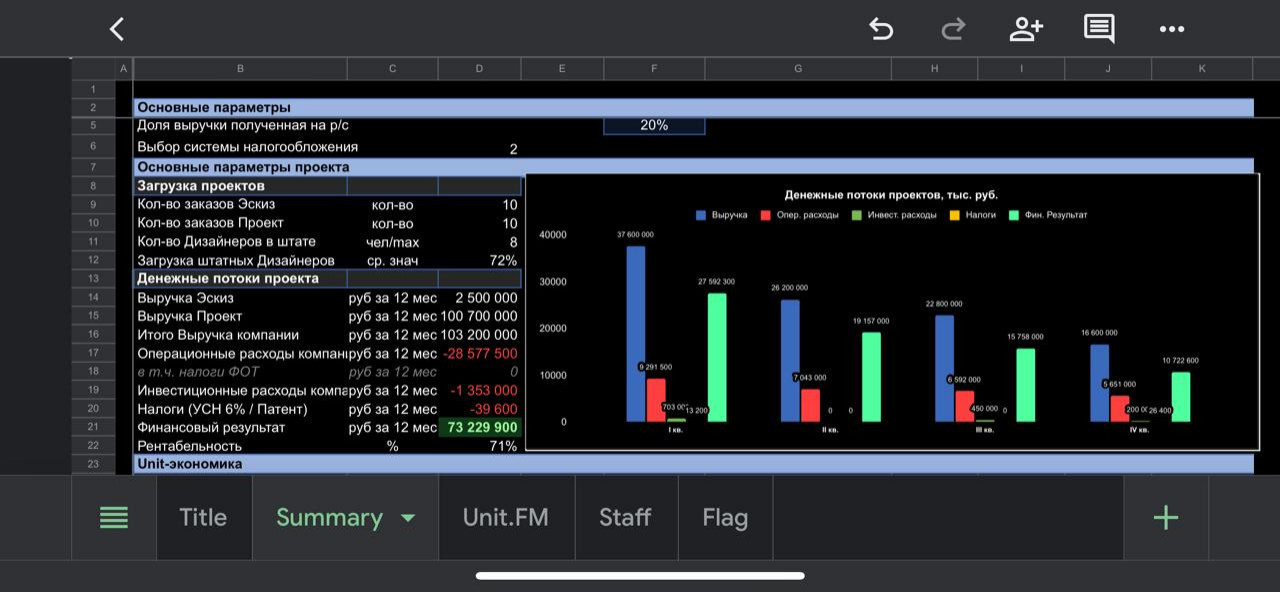The width and height of the screenshot is (1280, 592).
Task: Click the chart title text
Action: pyautogui.click(x=891, y=195)
